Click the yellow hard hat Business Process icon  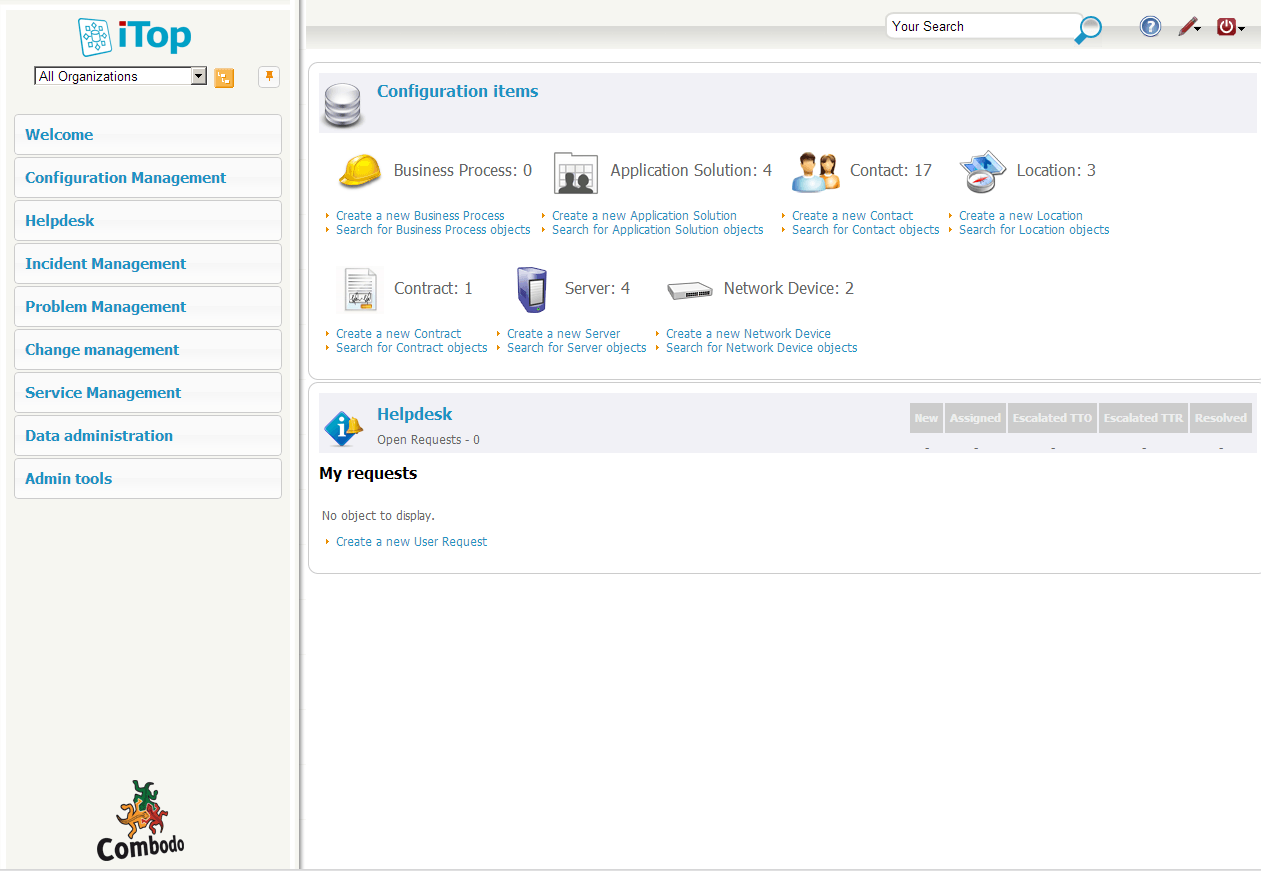(360, 170)
